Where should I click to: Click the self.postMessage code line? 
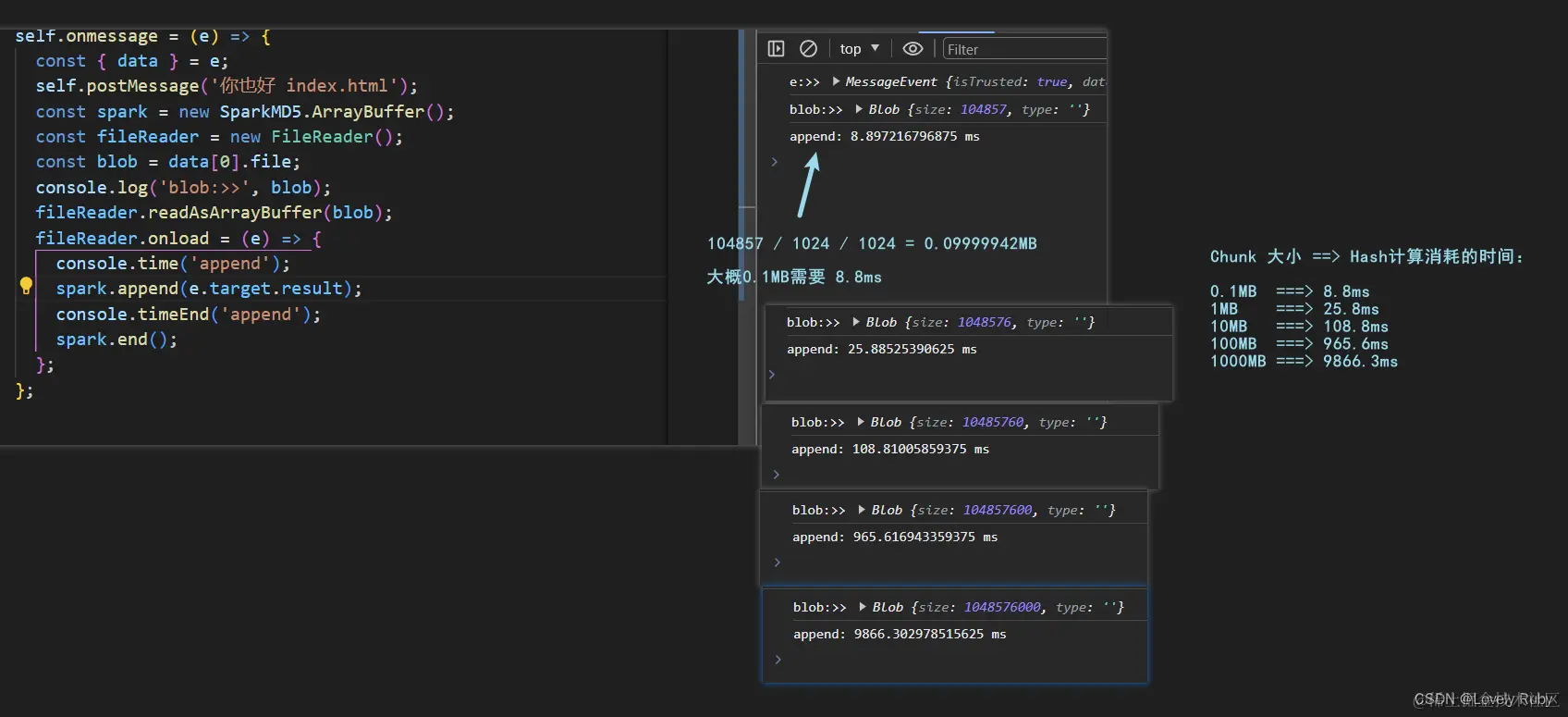(x=227, y=86)
